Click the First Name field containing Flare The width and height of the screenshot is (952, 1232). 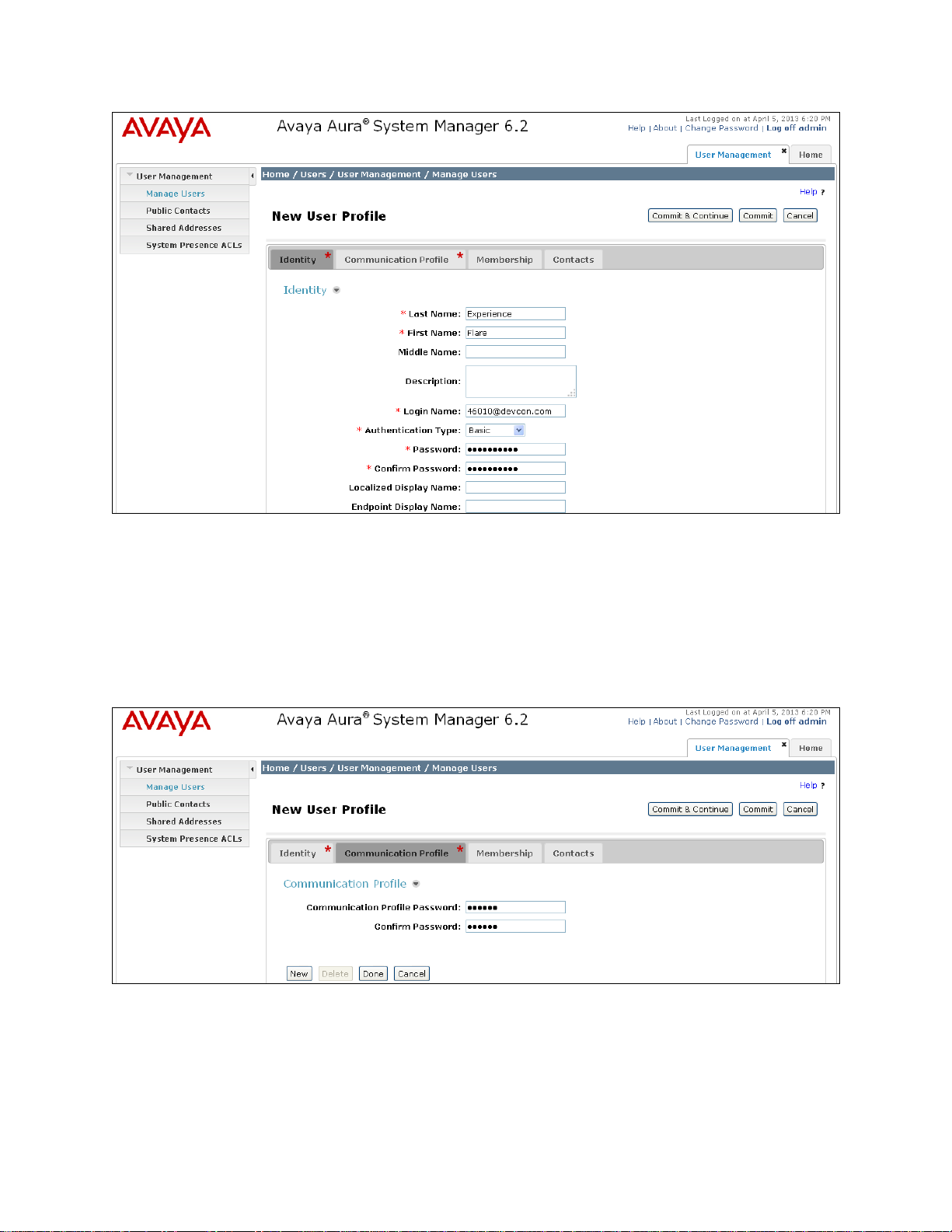pos(515,333)
